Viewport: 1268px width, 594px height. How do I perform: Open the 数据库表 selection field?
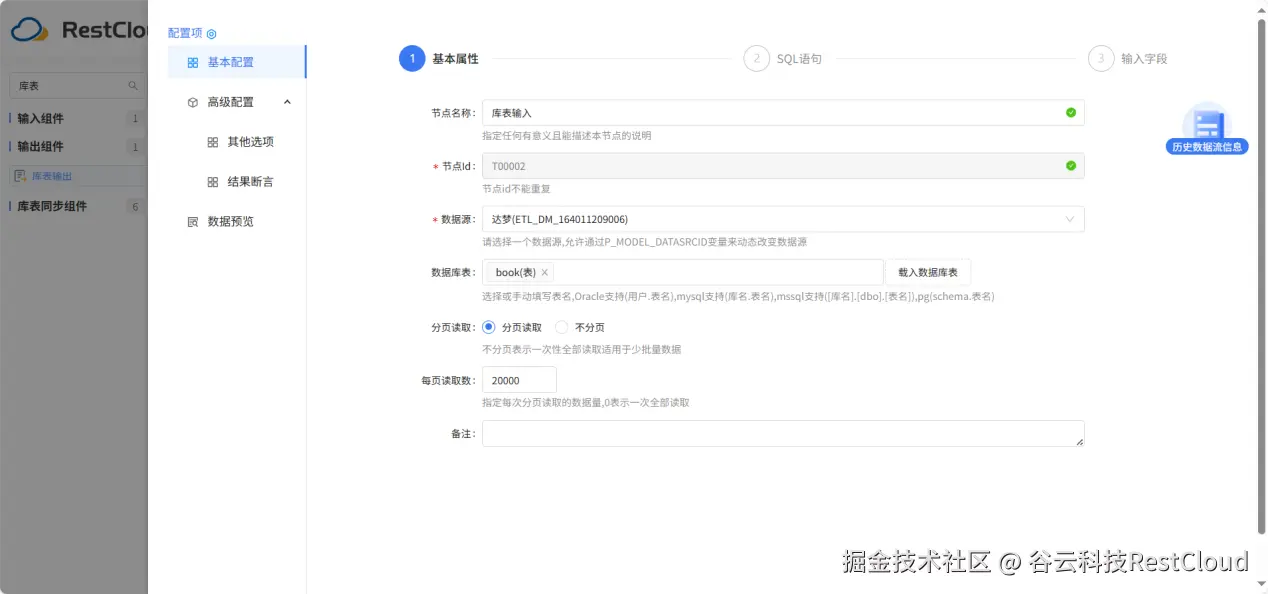[x=700, y=271]
